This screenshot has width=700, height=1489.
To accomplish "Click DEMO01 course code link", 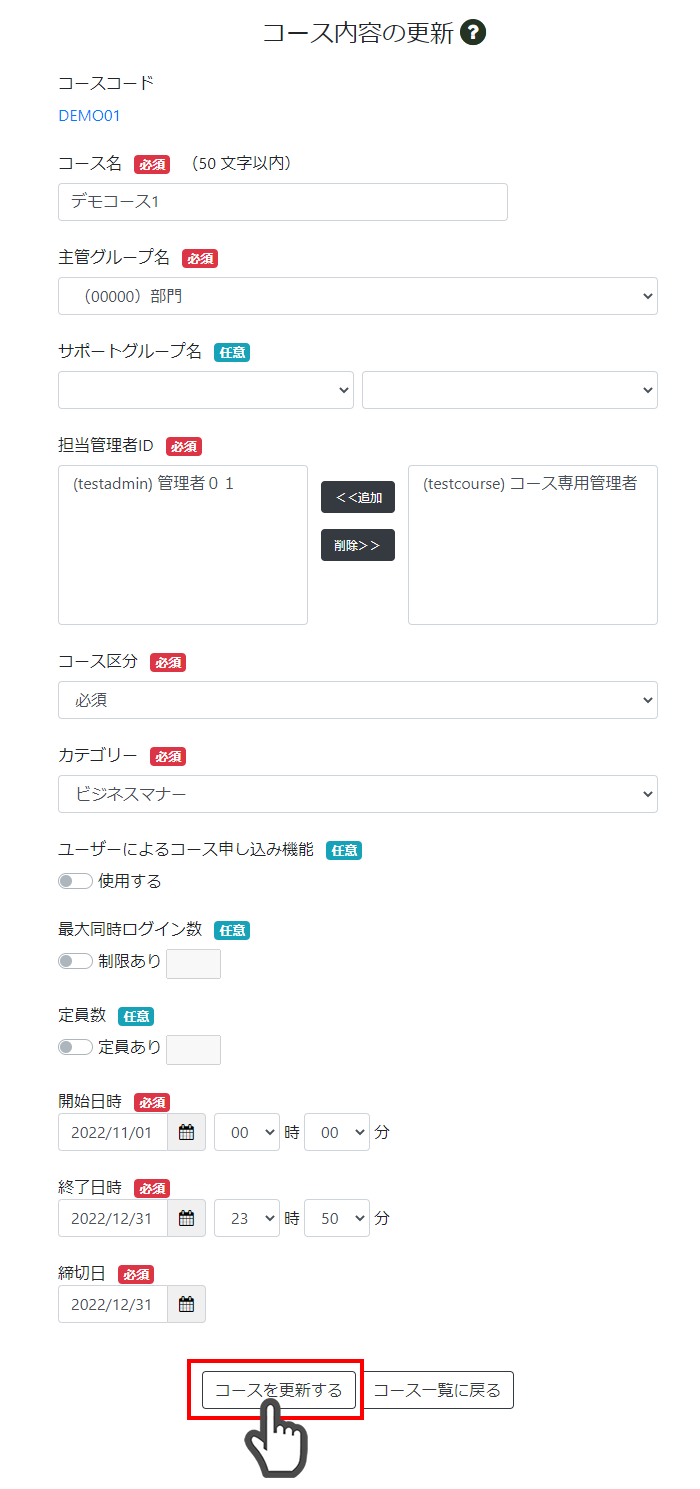I will point(89,115).
